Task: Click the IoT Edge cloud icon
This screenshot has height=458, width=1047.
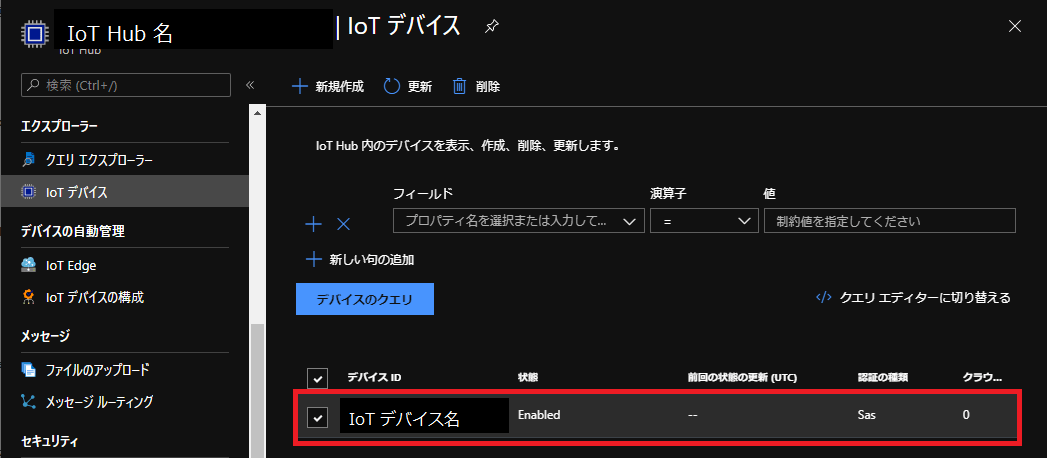Action: tap(29, 265)
